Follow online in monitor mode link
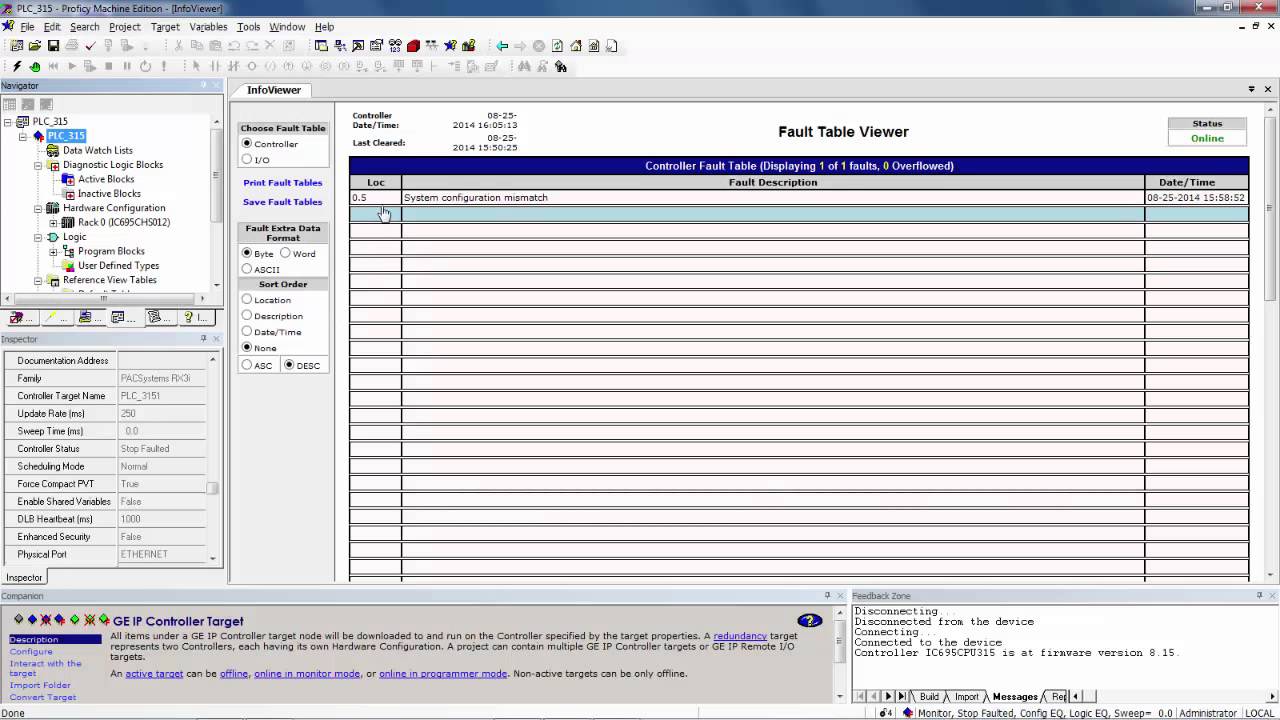Viewport: 1280px width, 720px height. (307, 674)
